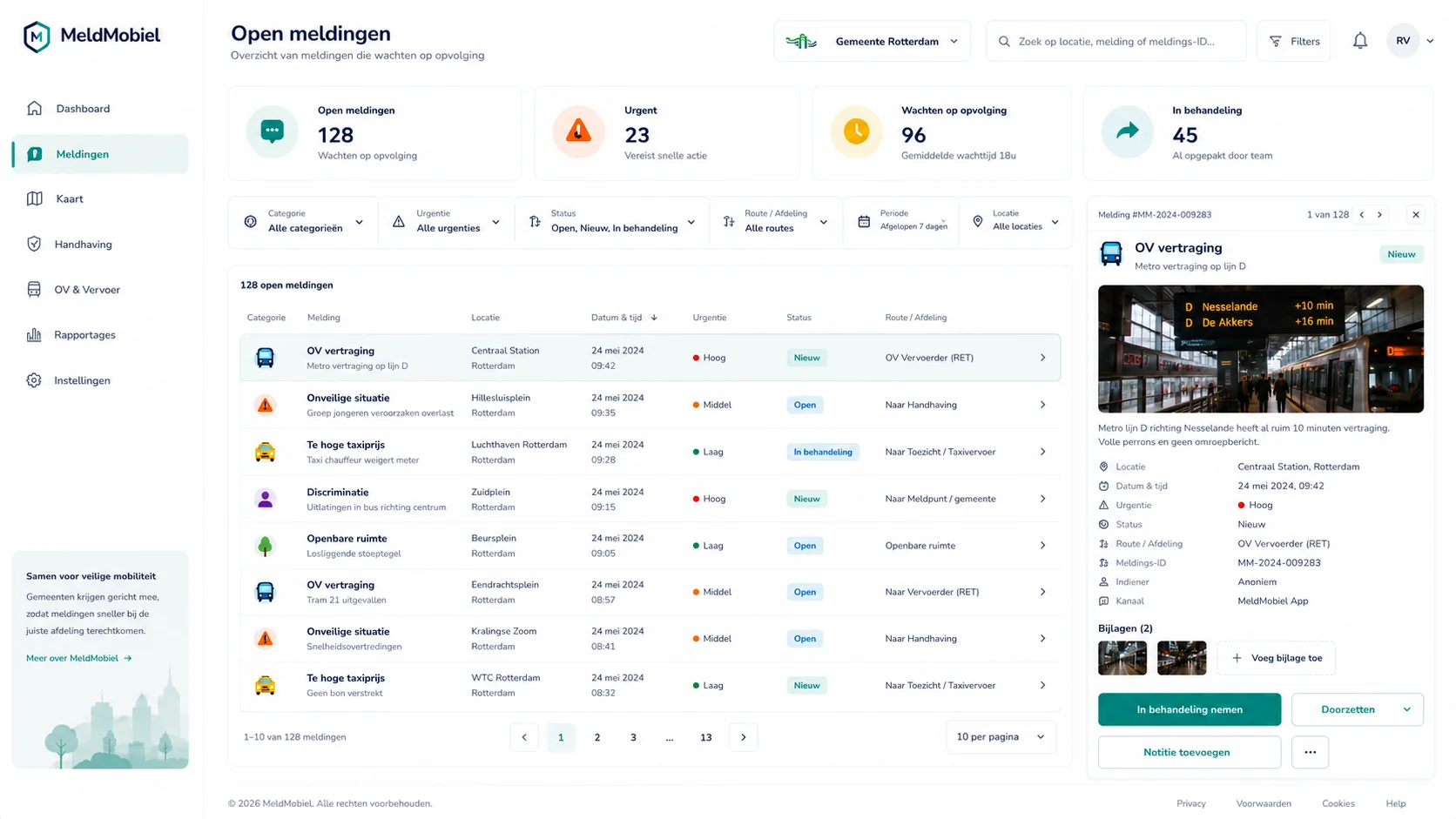The height and width of the screenshot is (819, 1456).
Task: Click In behandeling nemen button
Action: pyautogui.click(x=1190, y=709)
